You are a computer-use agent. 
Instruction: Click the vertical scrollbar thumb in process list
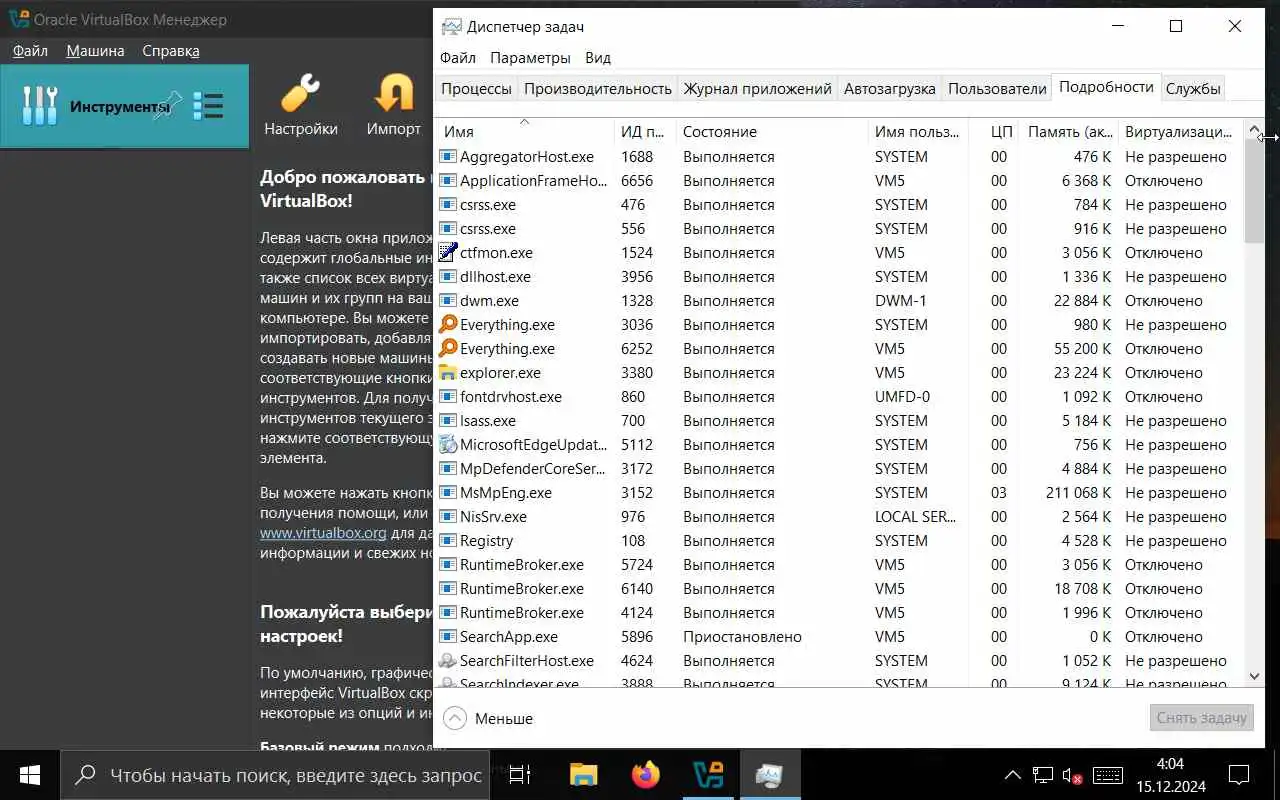(x=1255, y=190)
